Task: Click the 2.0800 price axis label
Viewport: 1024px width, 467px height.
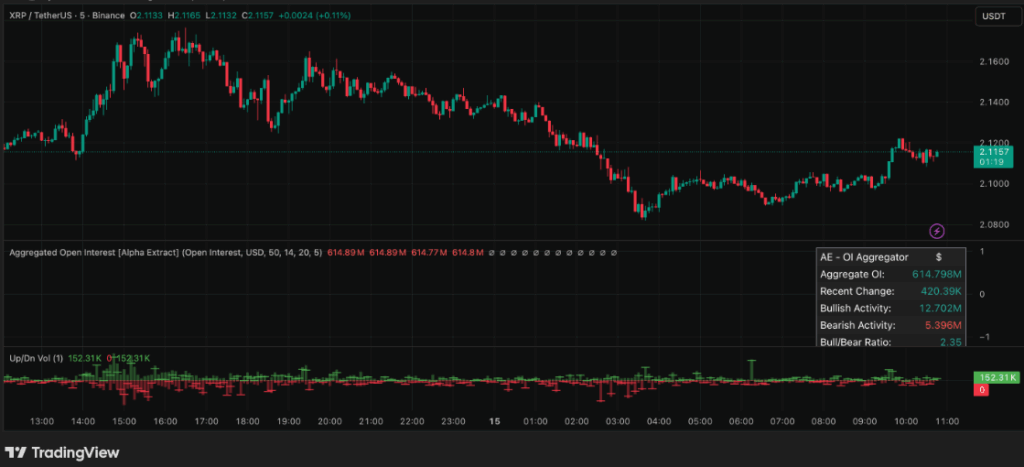Action: pyautogui.click(x=995, y=225)
